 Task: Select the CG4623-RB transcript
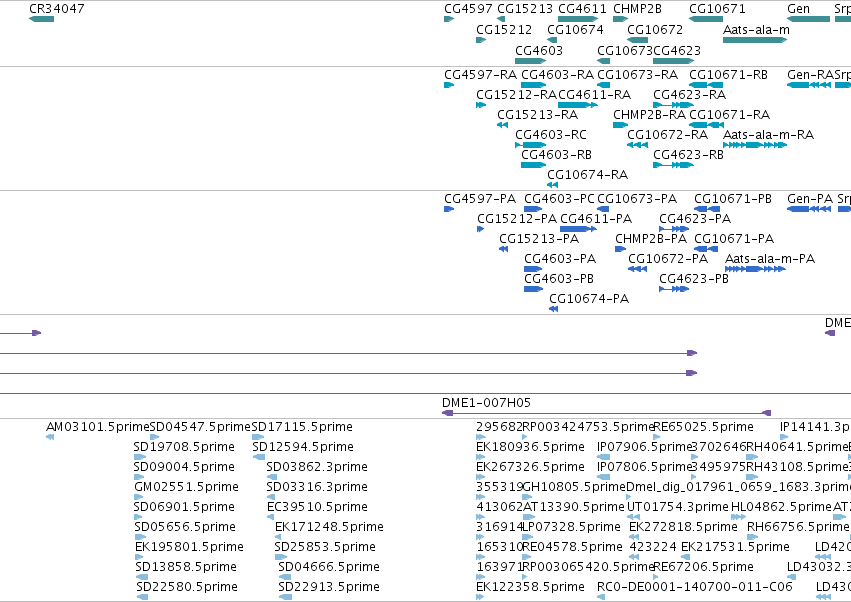click(x=674, y=165)
